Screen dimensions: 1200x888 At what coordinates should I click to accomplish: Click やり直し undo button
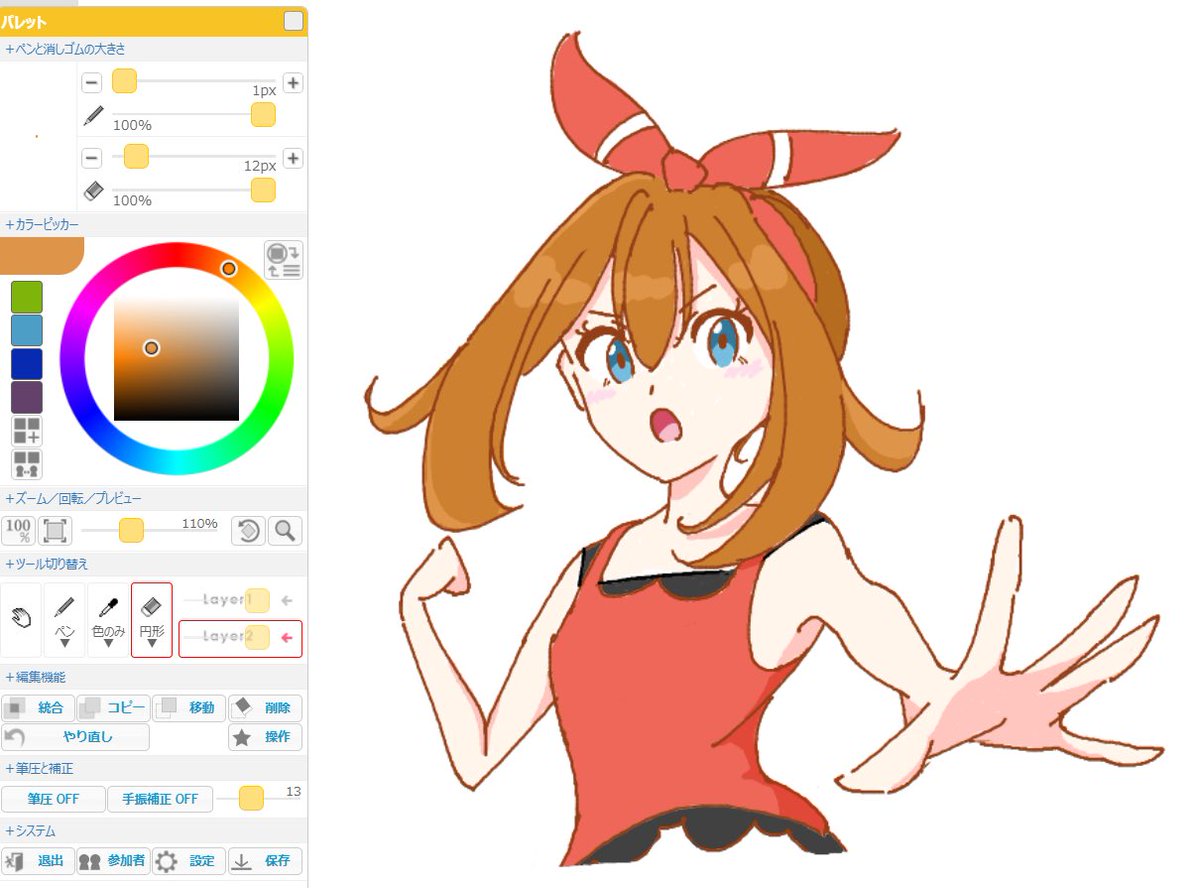pos(75,737)
